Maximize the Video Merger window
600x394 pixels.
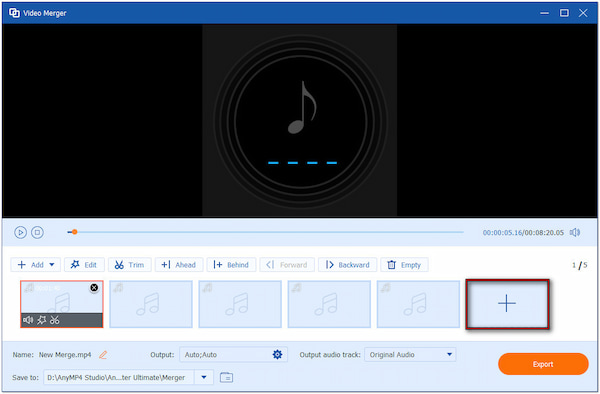click(564, 13)
